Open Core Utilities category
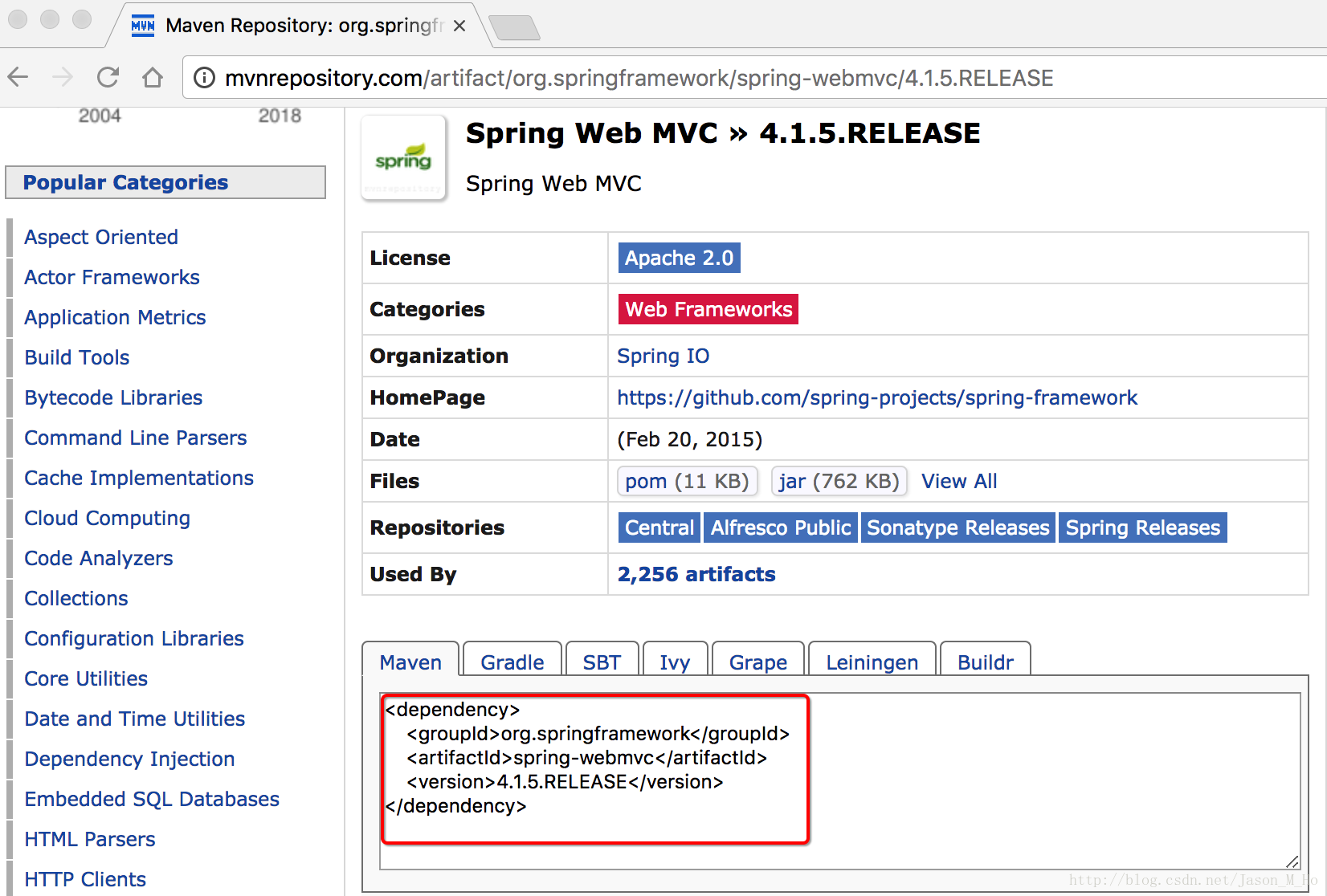This screenshot has height=896, width=1327. [86, 678]
